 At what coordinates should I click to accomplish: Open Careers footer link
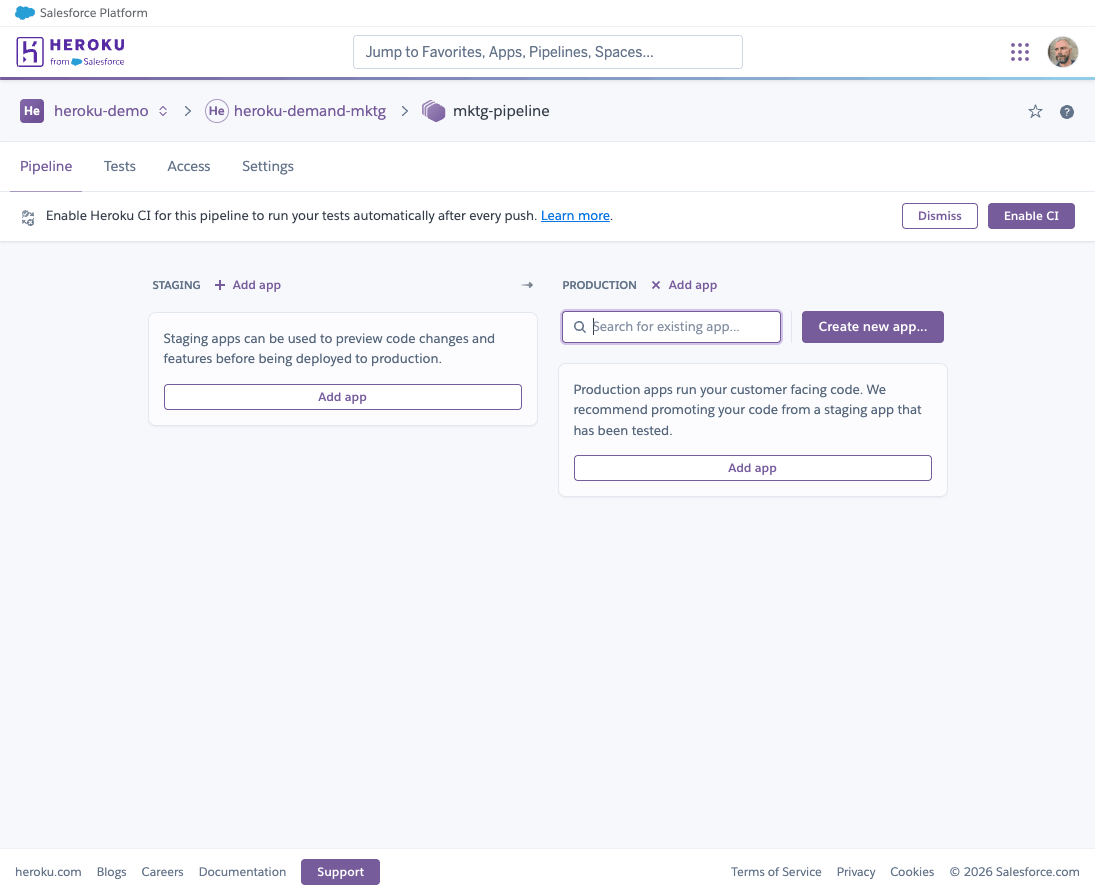(162, 872)
